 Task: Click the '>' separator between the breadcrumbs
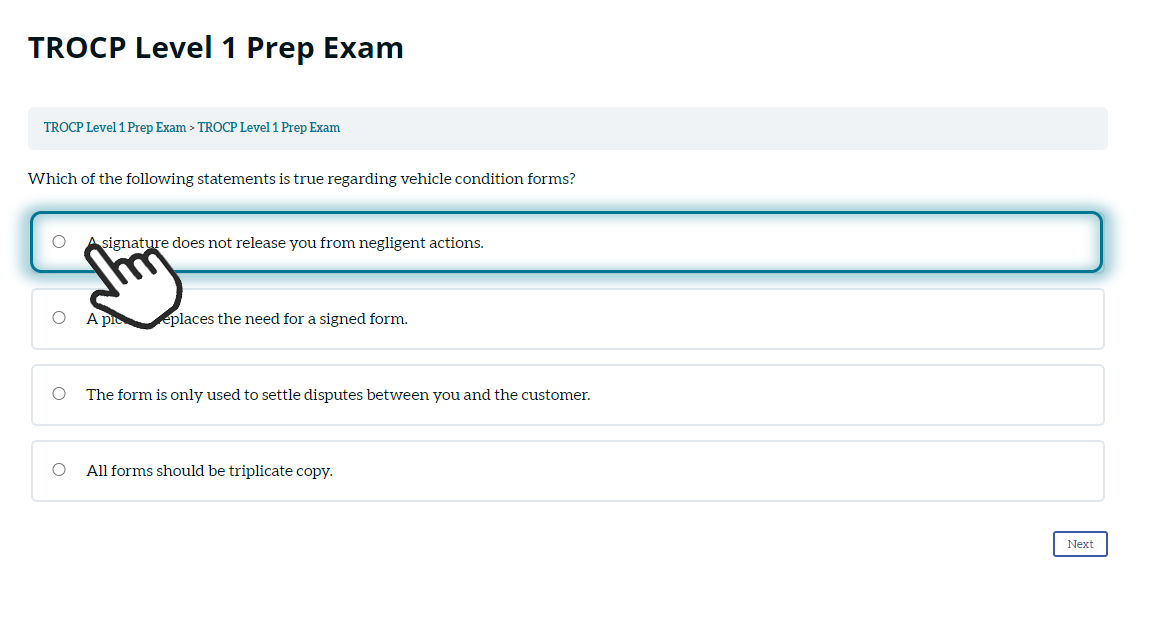pyautogui.click(x=192, y=128)
